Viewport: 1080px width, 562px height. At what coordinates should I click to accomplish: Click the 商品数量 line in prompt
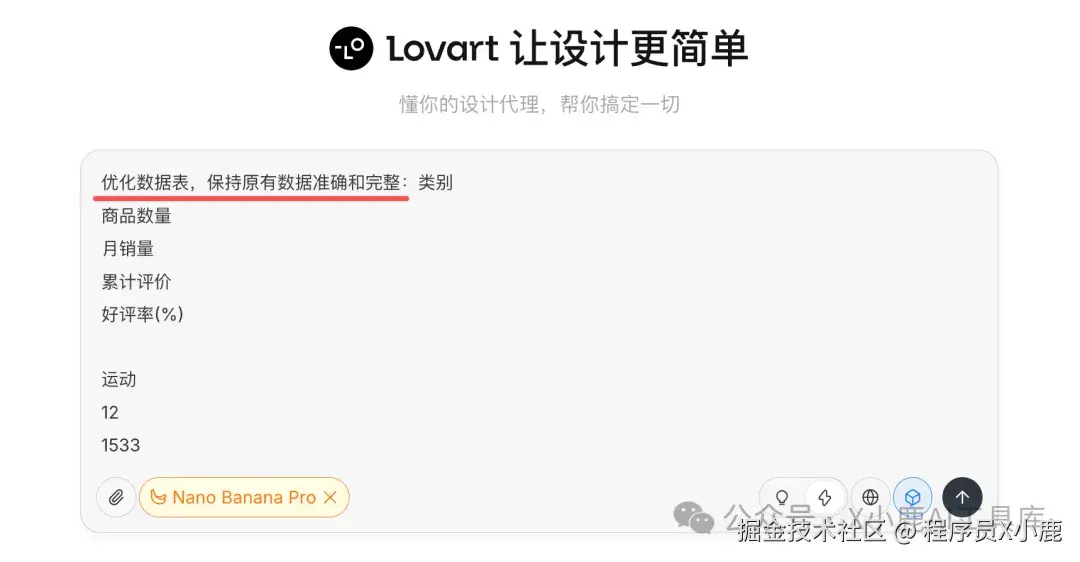coord(136,216)
